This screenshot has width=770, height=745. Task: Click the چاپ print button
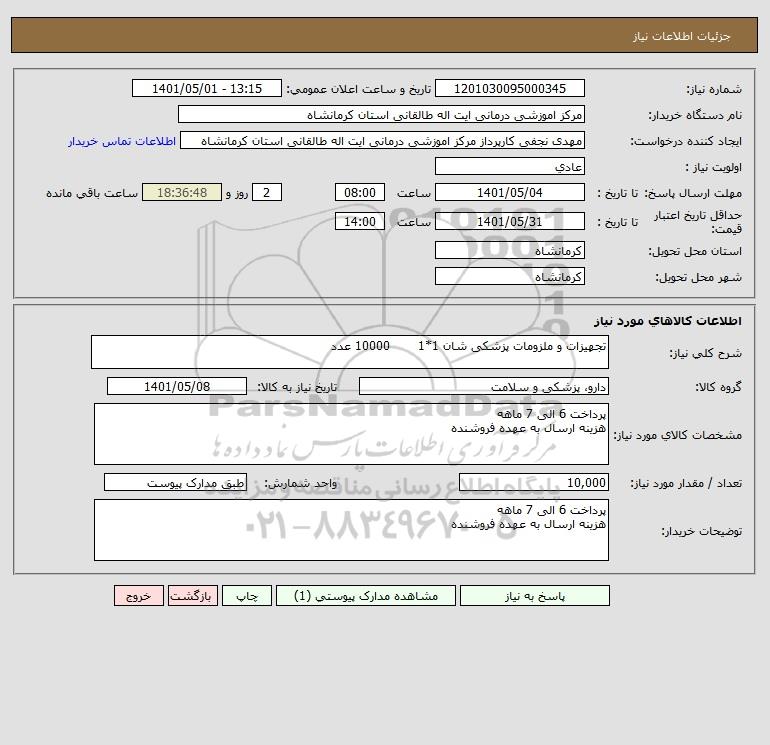coord(247,596)
